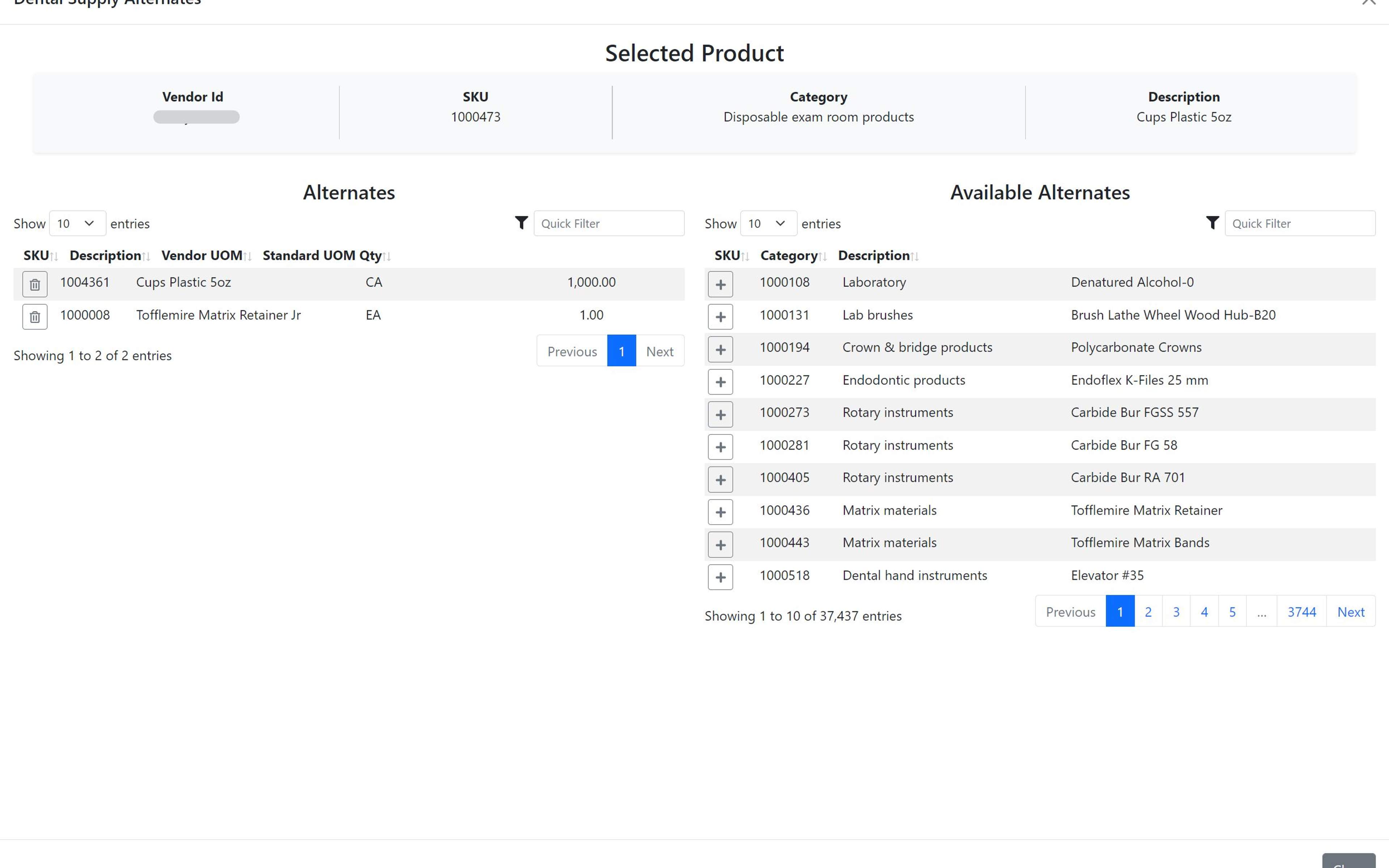Open Available Alternates entries count dropdown
The height and width of the screenshot is (868, 1389).
[768, 223]
